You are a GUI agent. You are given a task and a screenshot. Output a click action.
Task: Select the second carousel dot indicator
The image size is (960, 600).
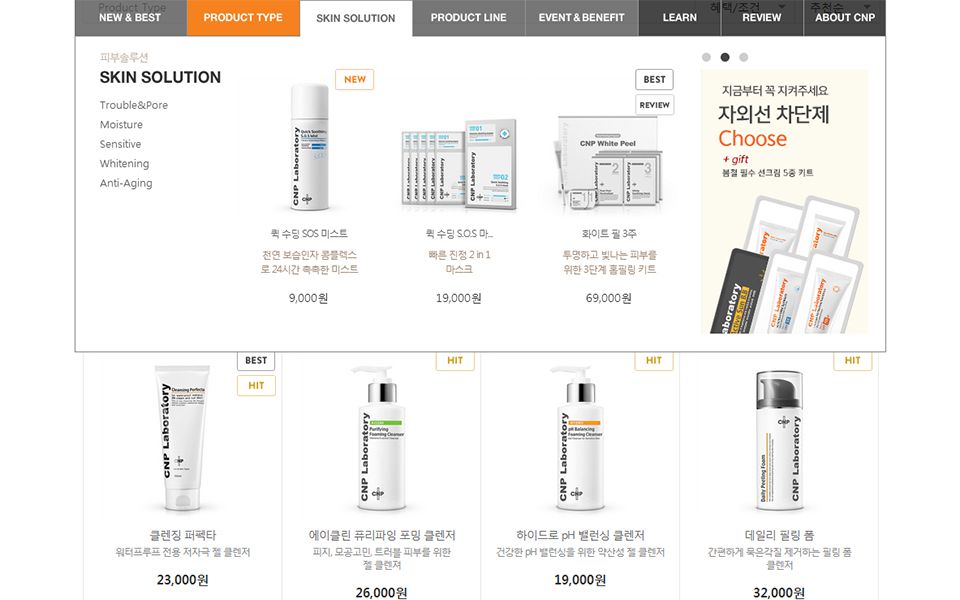(x=725, y=57)
